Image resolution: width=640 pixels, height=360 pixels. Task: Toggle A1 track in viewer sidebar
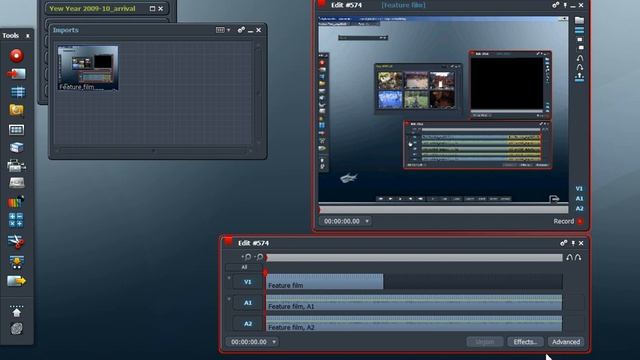point(579,198)
